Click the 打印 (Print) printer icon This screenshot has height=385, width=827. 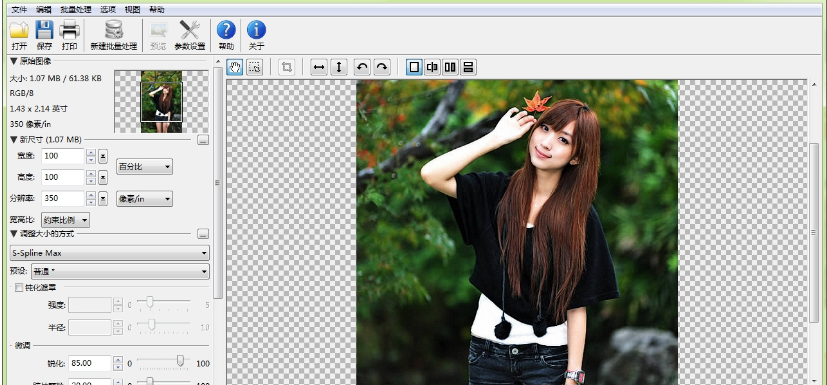tap(69, 30)
